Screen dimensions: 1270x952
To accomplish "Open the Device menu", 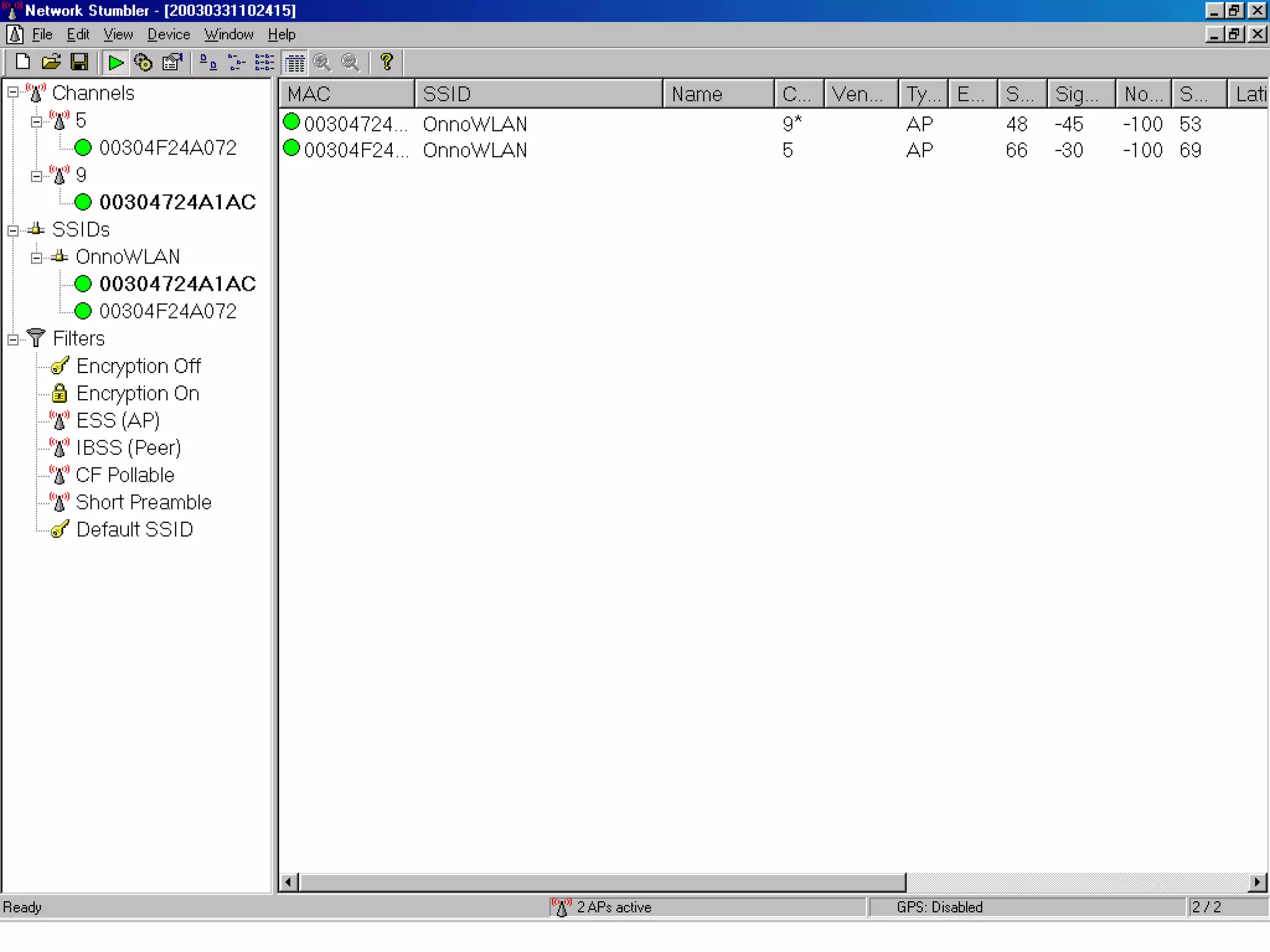I will click(168, 35).
